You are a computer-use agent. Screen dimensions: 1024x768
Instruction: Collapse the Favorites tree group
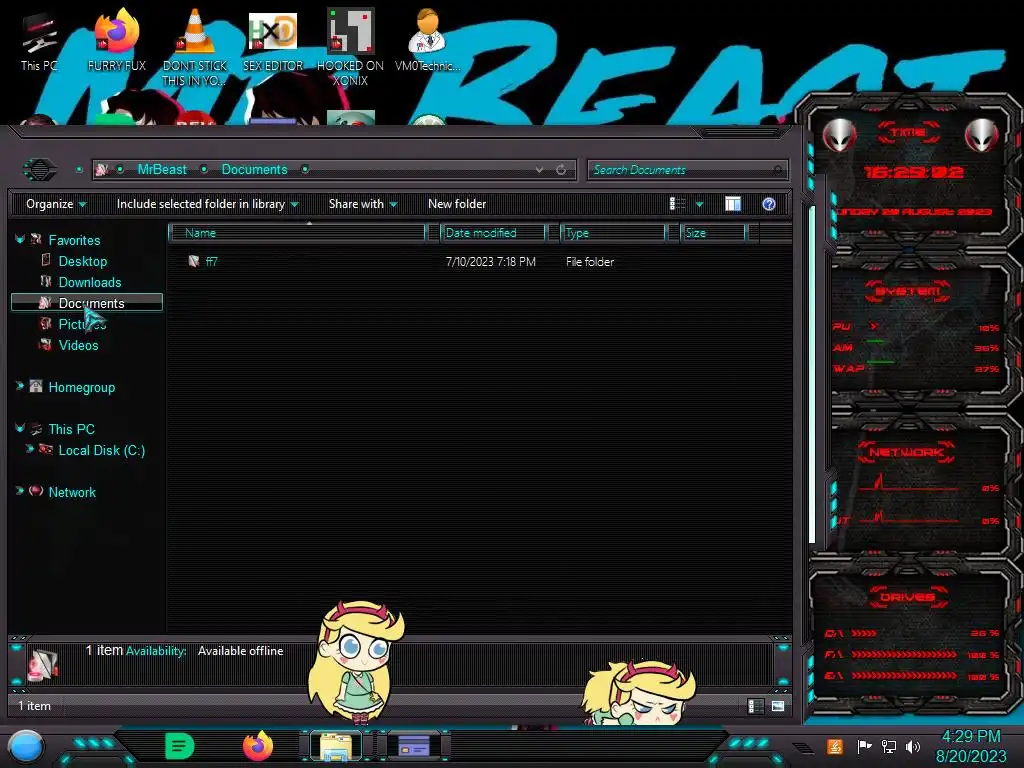point(20,240)
